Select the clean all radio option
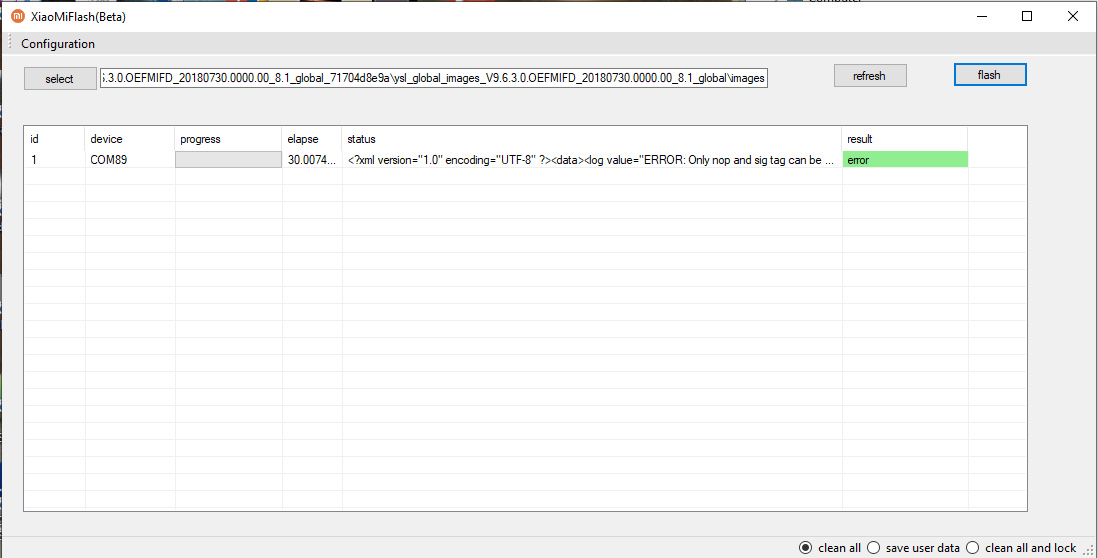This screenshot has width=1098, height=558. [831, 547]
